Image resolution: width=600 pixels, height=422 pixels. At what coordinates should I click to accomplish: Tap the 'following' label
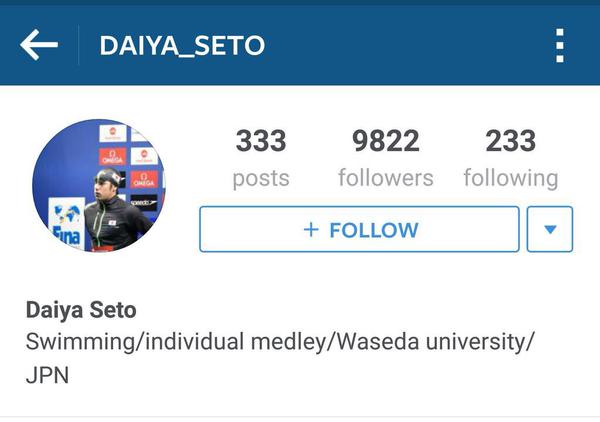pos(511,179)
